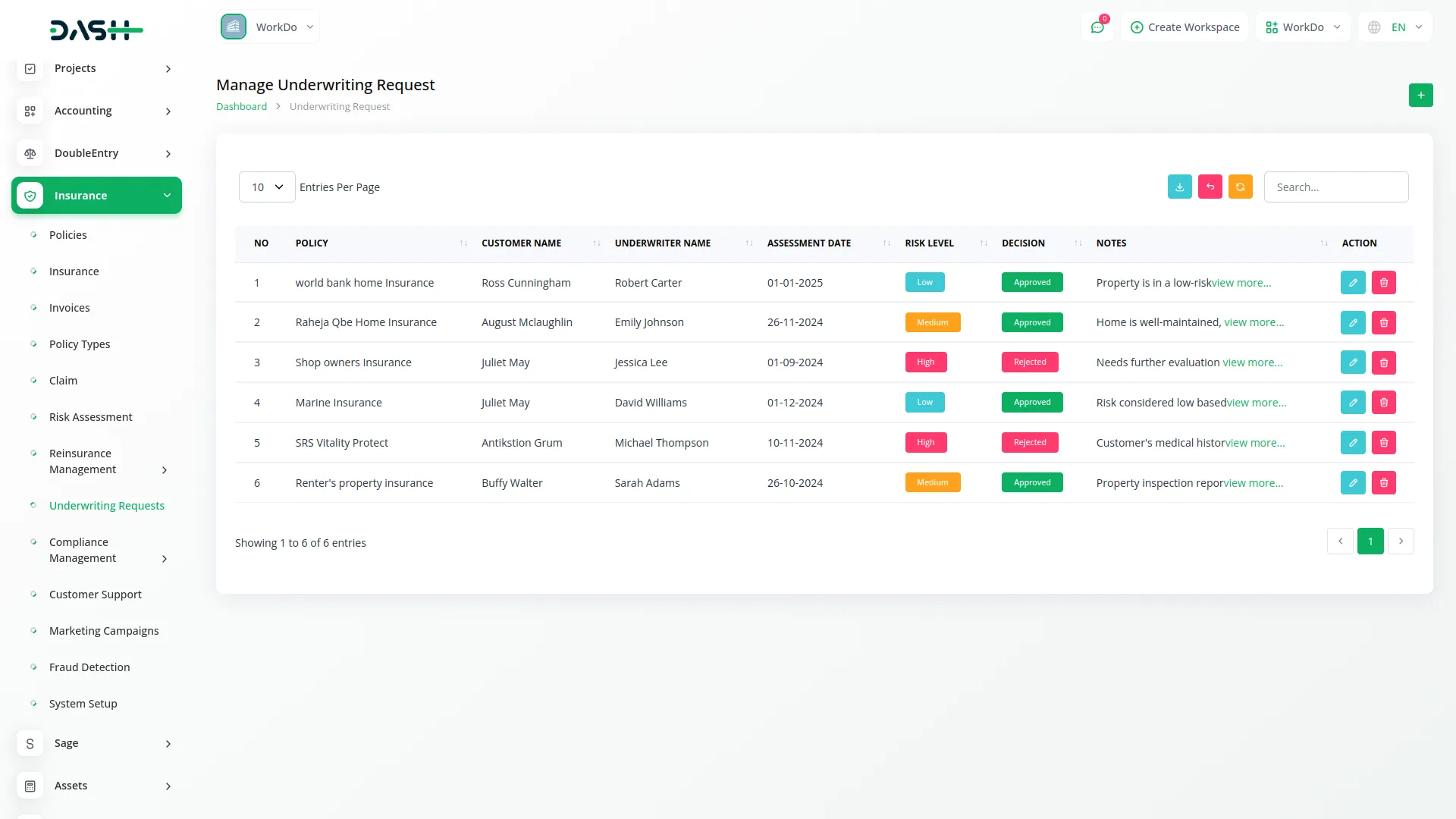Viewport: 1456px width, 819px height.
Task: Open the Underwriting Requests menu item
Action: pos(107,505)
